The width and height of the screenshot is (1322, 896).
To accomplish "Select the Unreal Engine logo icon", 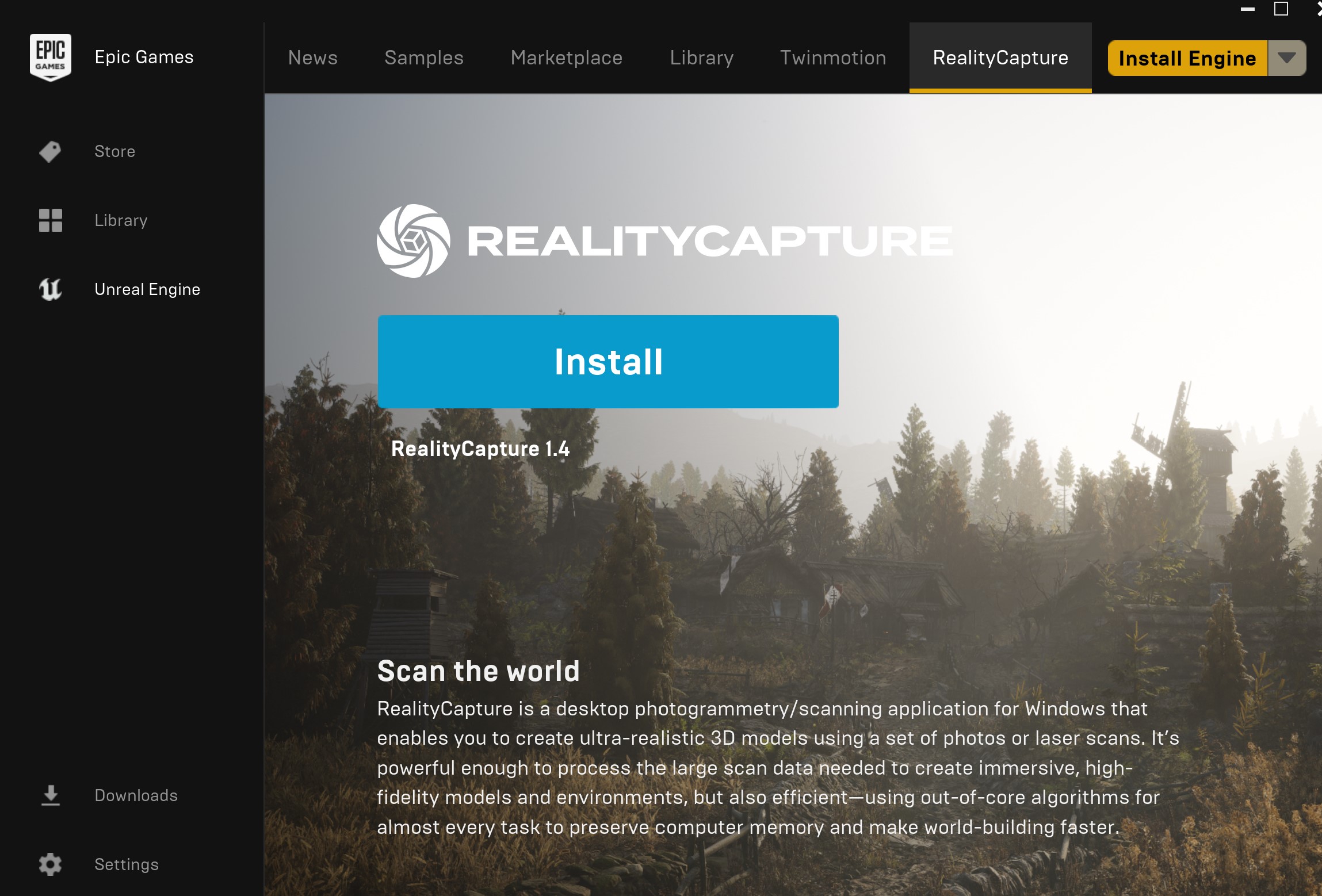I will coord(50,289).
